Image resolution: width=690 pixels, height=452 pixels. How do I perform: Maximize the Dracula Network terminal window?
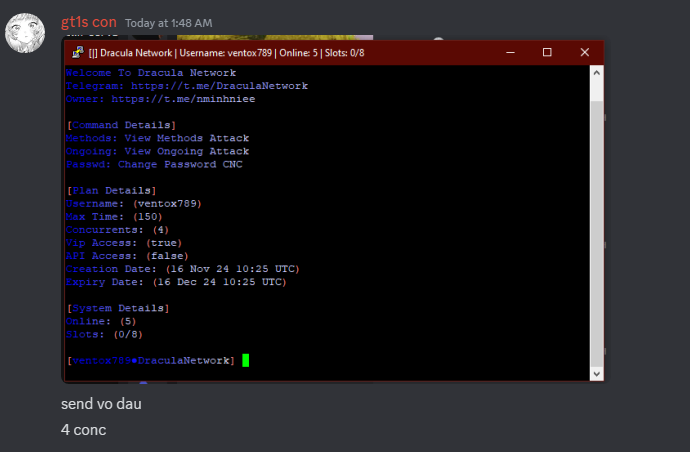coord(547,52)
